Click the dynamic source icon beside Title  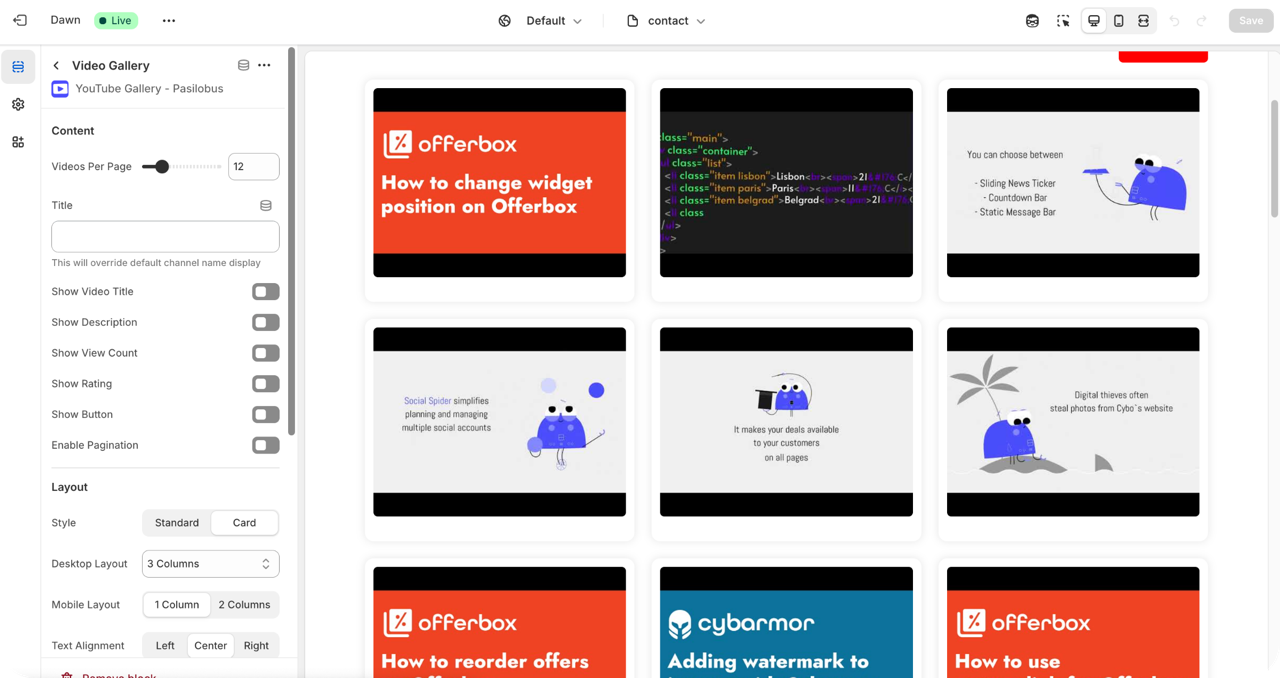point(265,205)
